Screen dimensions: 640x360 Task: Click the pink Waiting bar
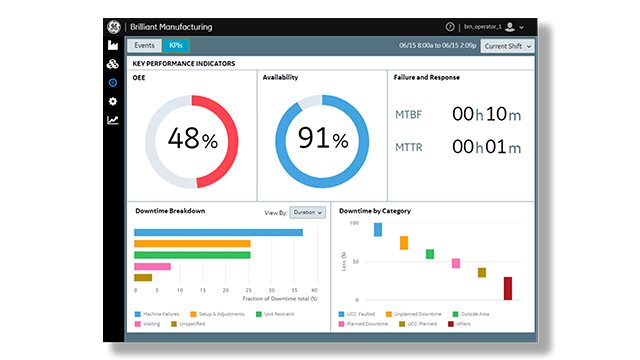click(153, 267)
